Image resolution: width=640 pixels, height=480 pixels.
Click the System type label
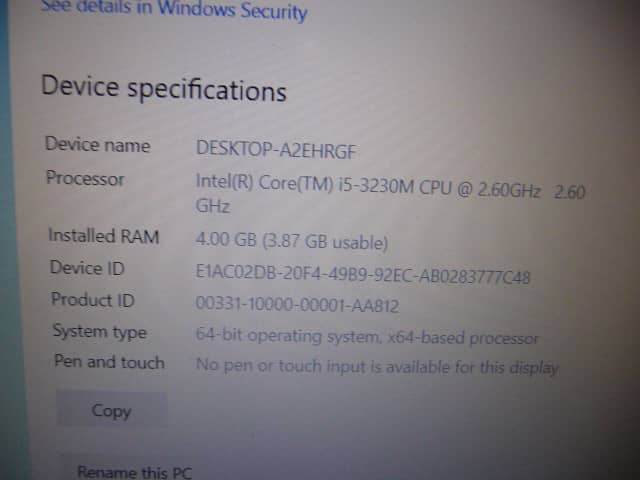pyautogui.click(x=100, y=331)
